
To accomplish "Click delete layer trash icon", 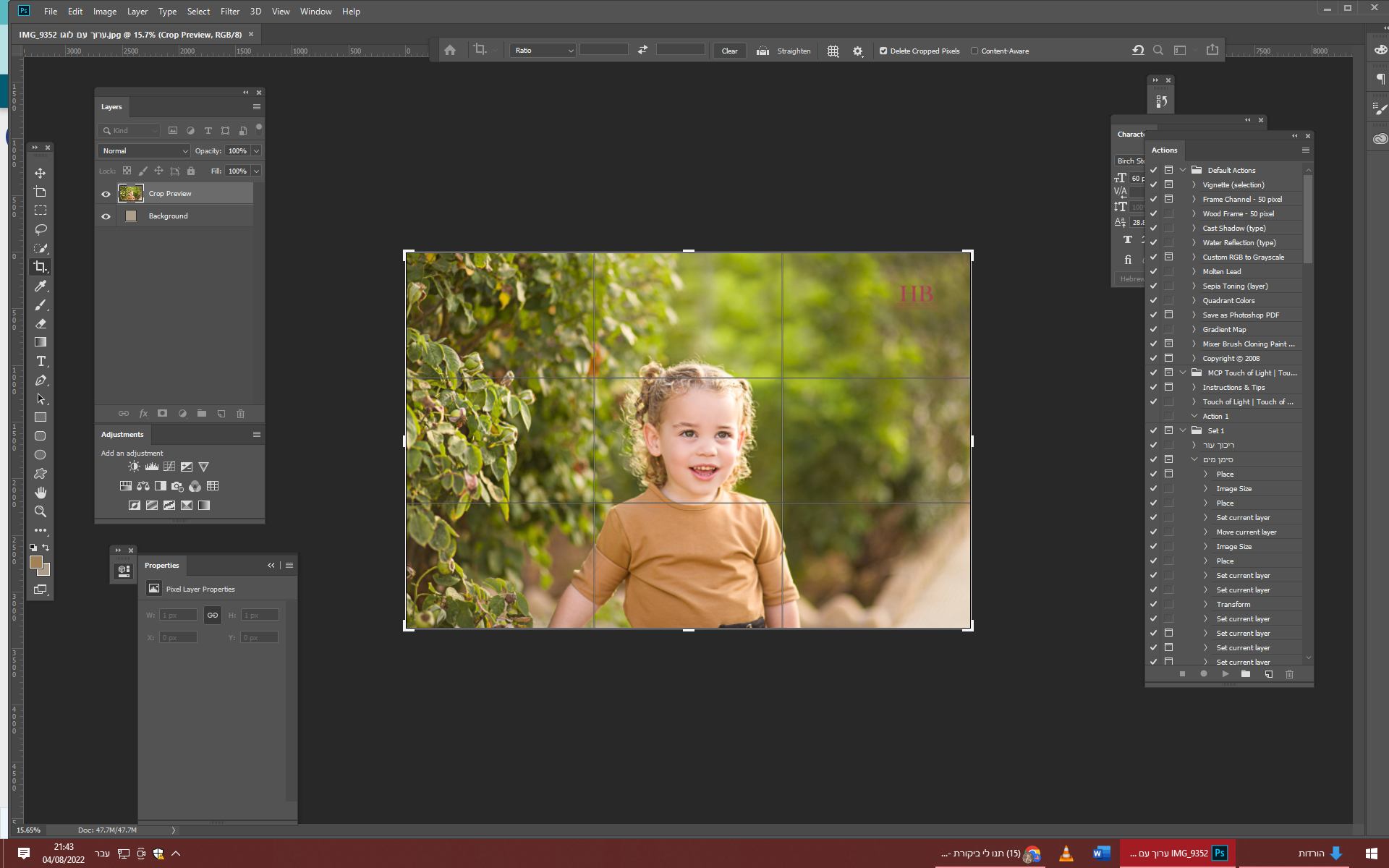I will (241, 414).
